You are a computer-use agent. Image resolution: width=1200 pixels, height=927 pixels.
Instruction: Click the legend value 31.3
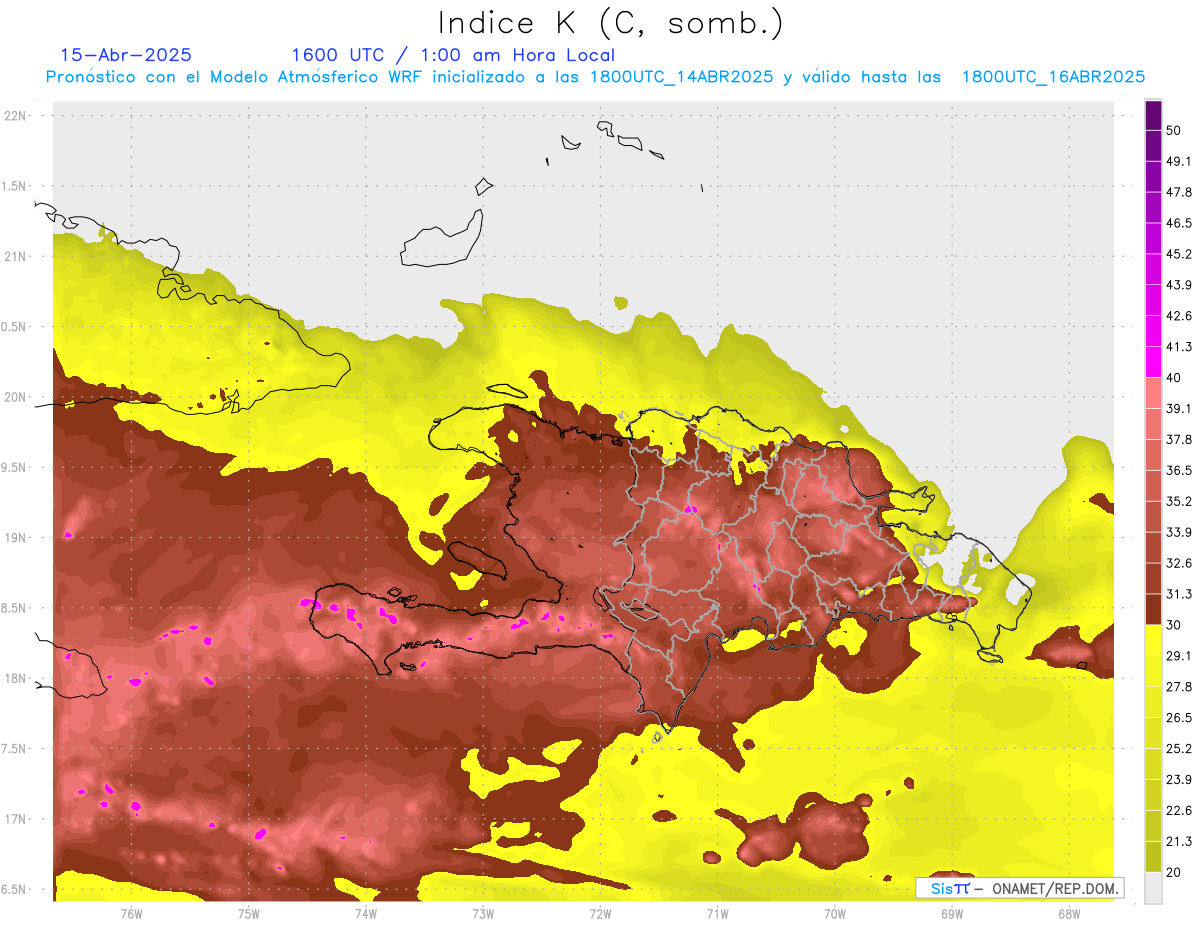[x=1179, y=594]
